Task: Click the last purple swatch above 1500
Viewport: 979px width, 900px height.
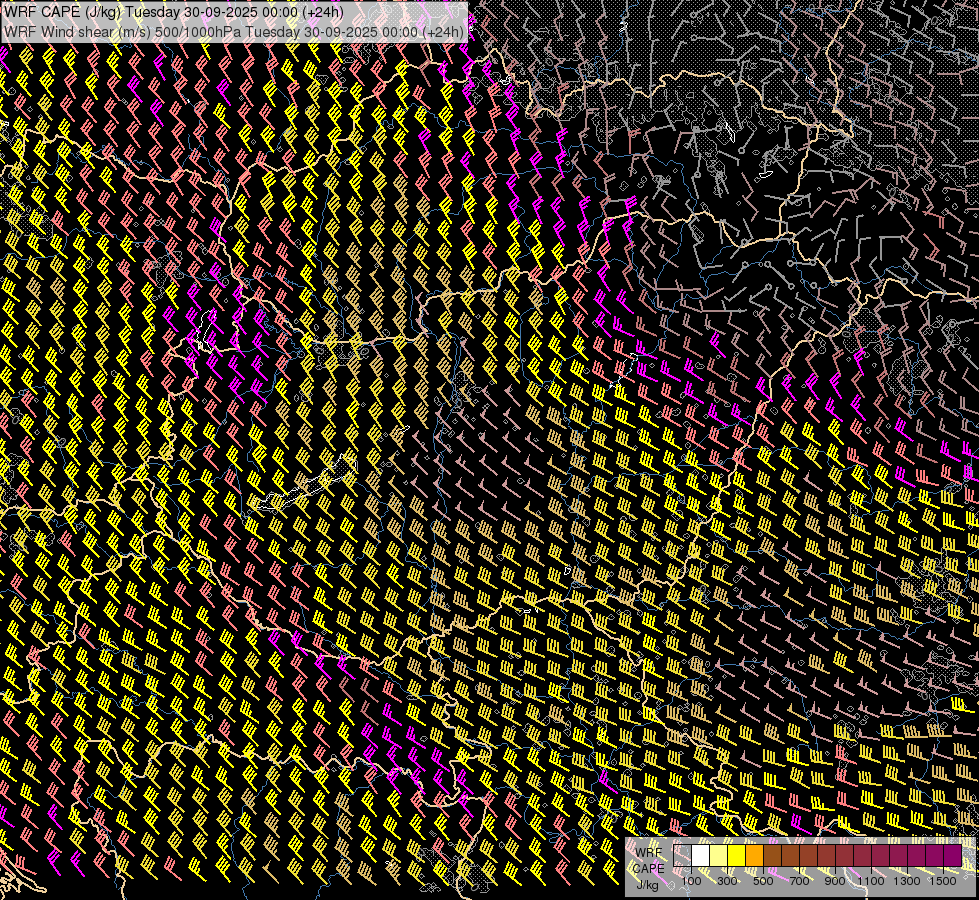Action: point(952,856)
